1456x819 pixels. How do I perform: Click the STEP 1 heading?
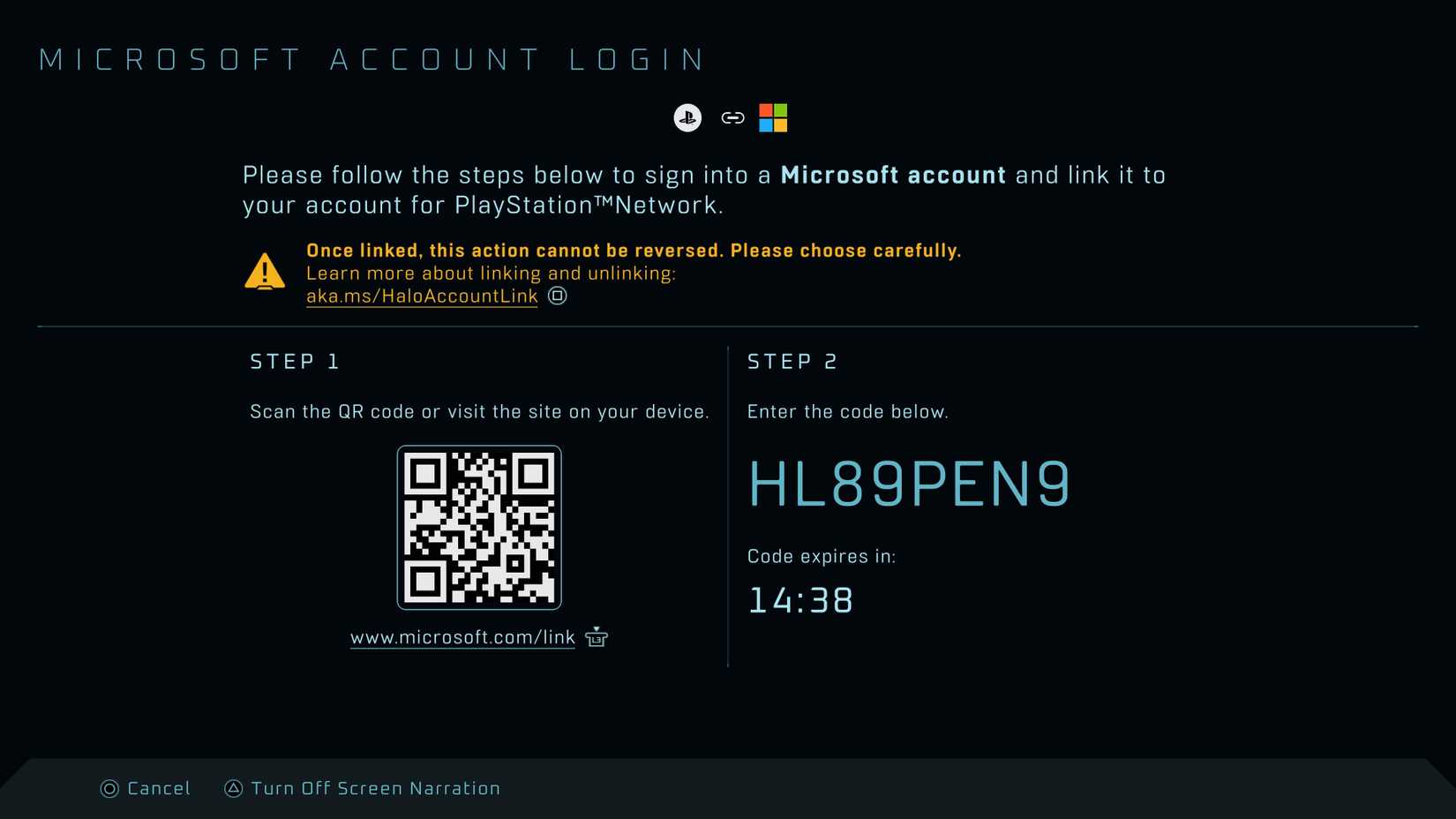point(295,362)
